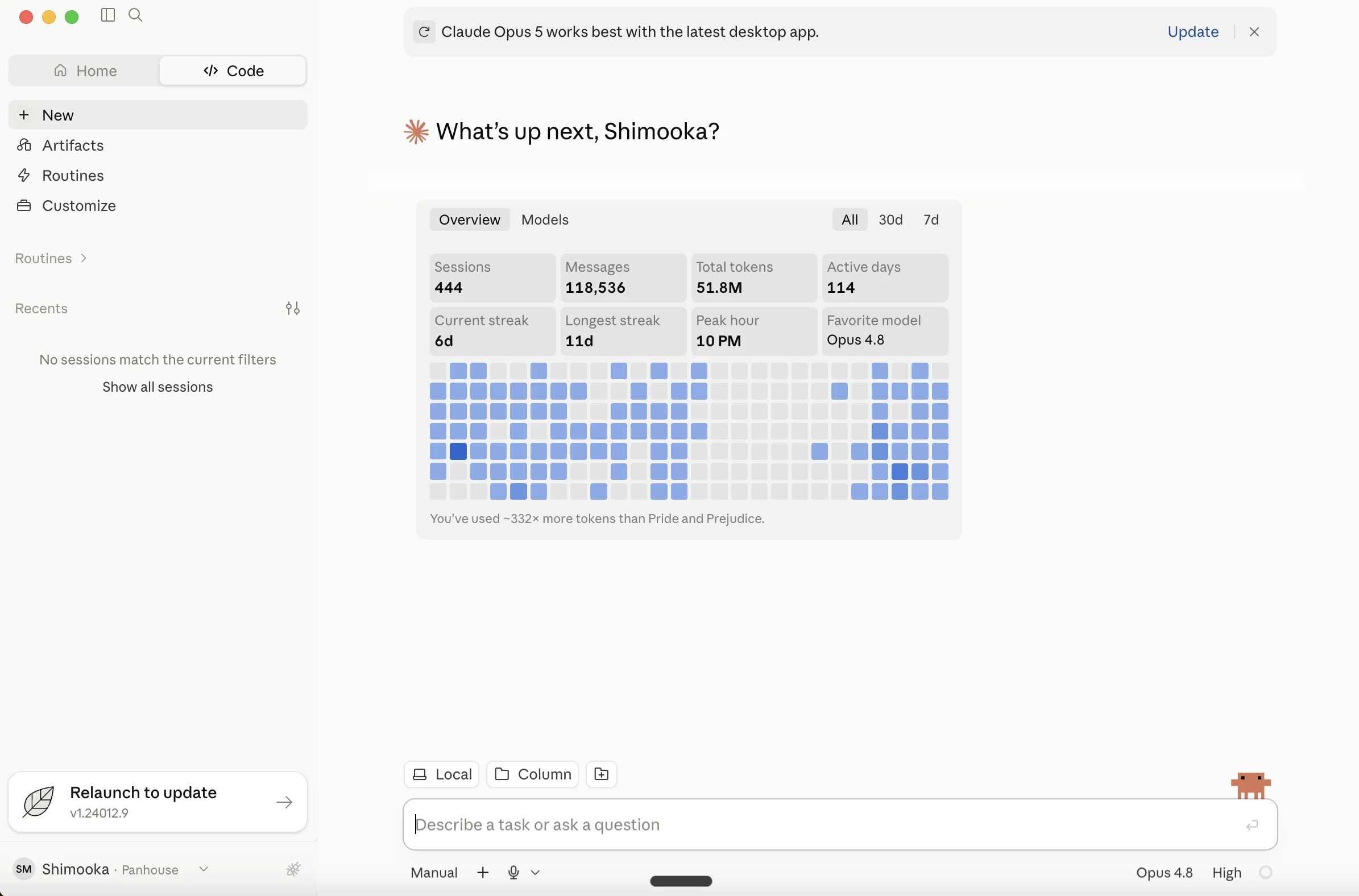Click the Pride and Prejudice token comparison text
The height and width of the screenshot is (896, 1359).
pyautogui.click(x=596, y=519)
